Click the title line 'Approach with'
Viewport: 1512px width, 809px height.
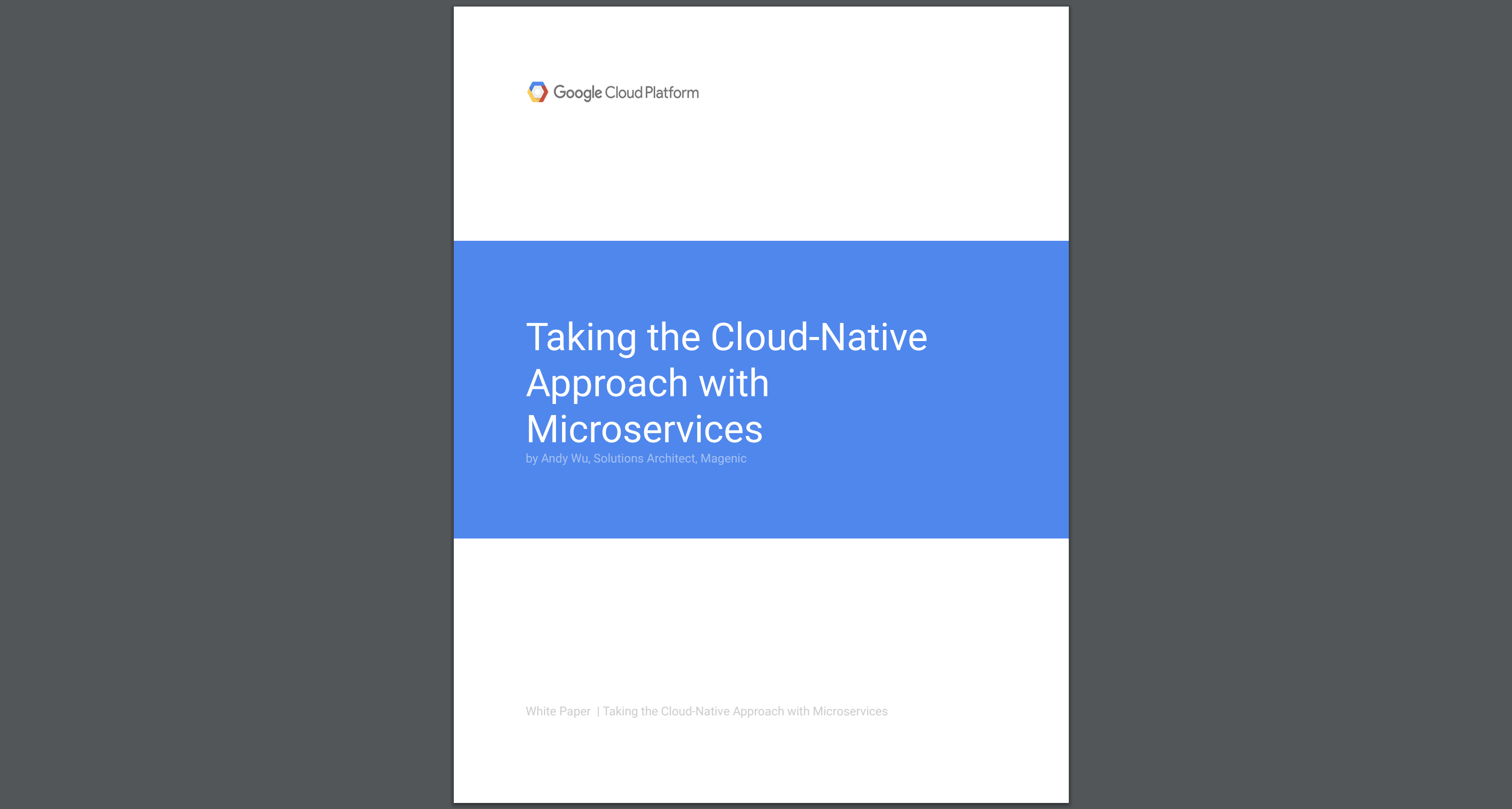click(647, 383)
